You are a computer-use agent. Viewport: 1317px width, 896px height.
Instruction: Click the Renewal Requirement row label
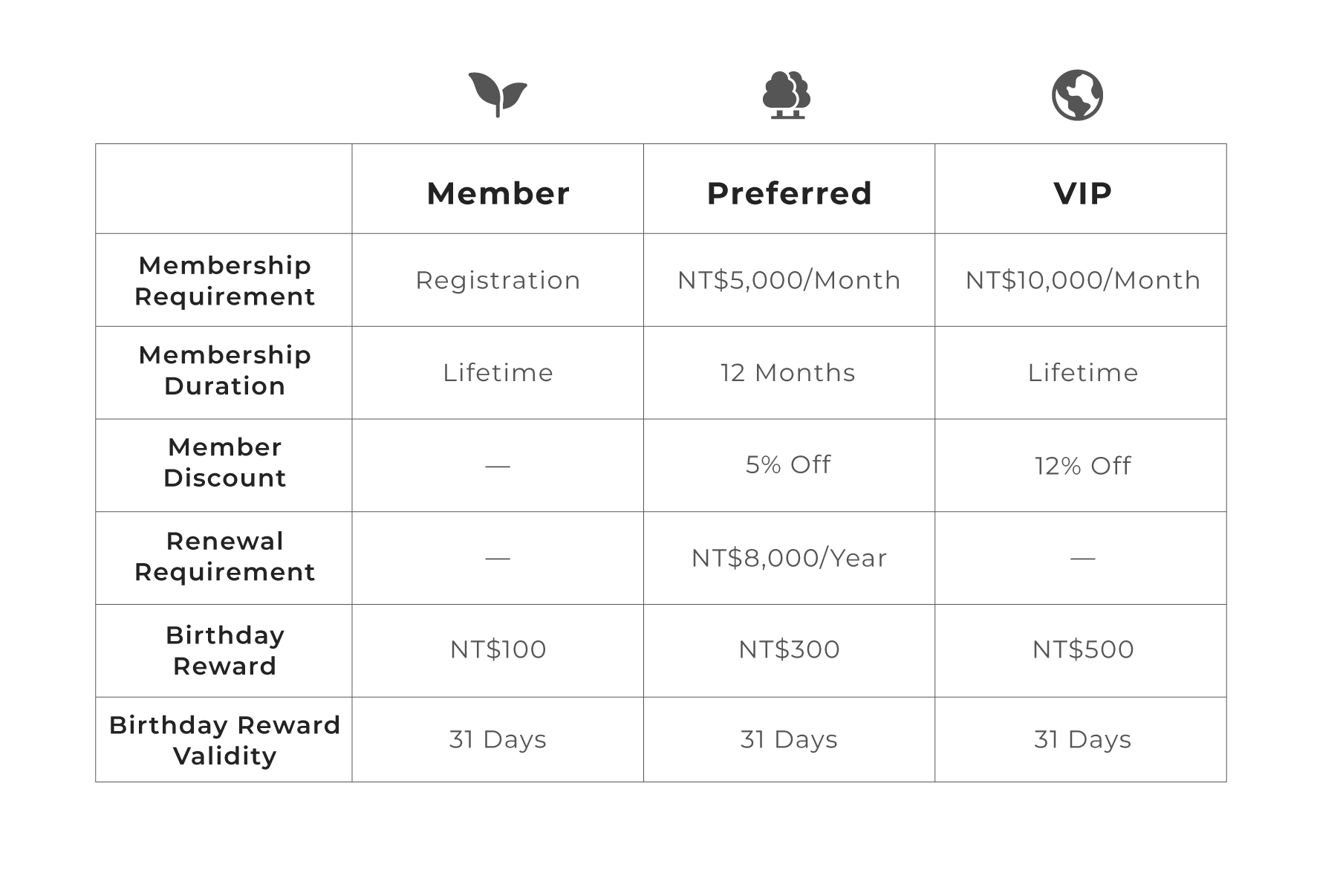coord(224,556)
